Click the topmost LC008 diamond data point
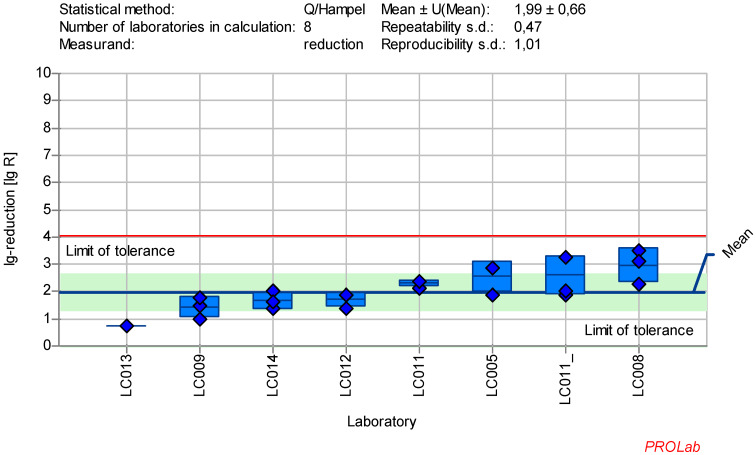The image size is (756, 455). [639, 250]
